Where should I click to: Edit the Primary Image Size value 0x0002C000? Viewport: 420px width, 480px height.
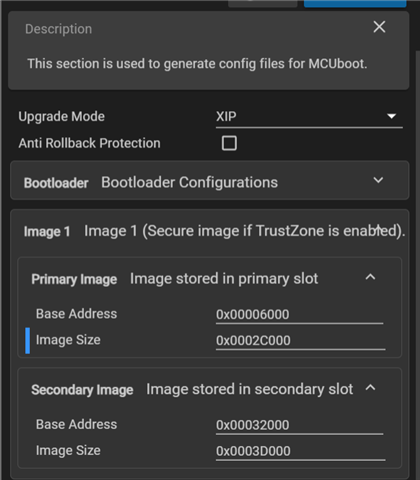coord(300,341)
